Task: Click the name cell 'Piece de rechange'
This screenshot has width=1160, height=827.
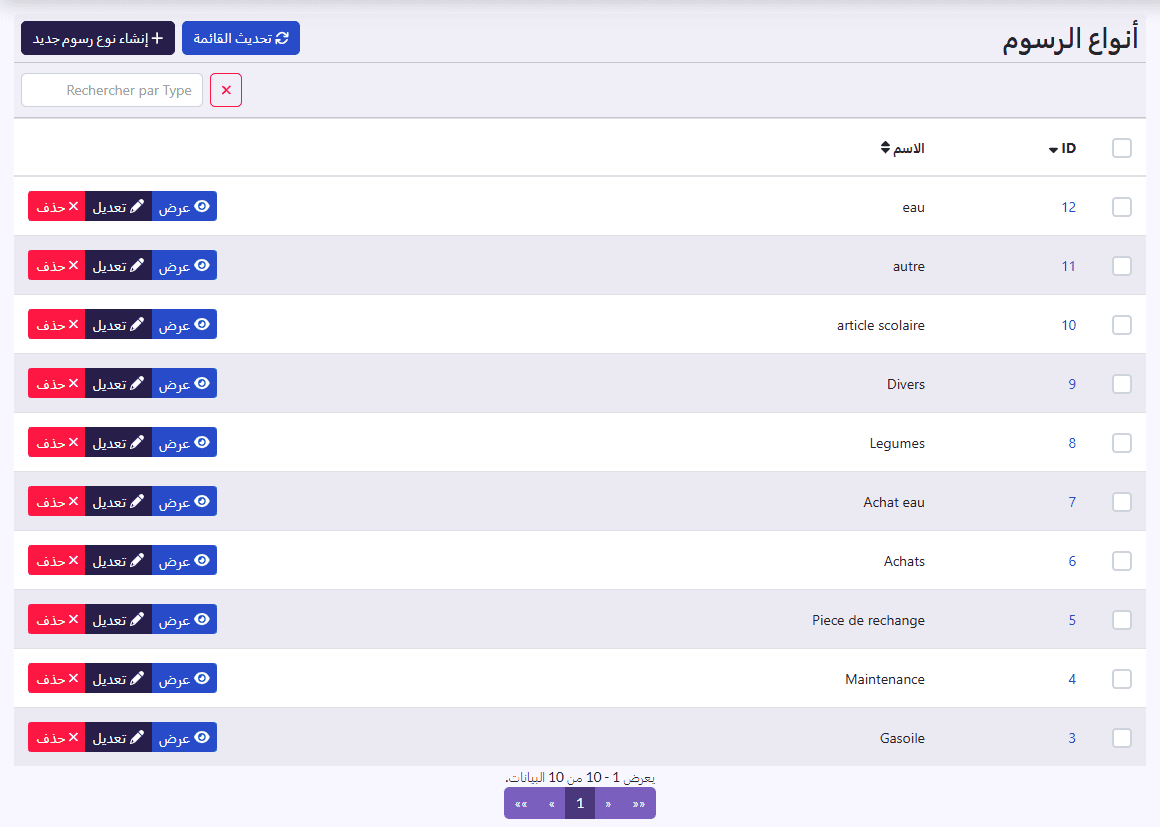Action: [x=868, y=620]
